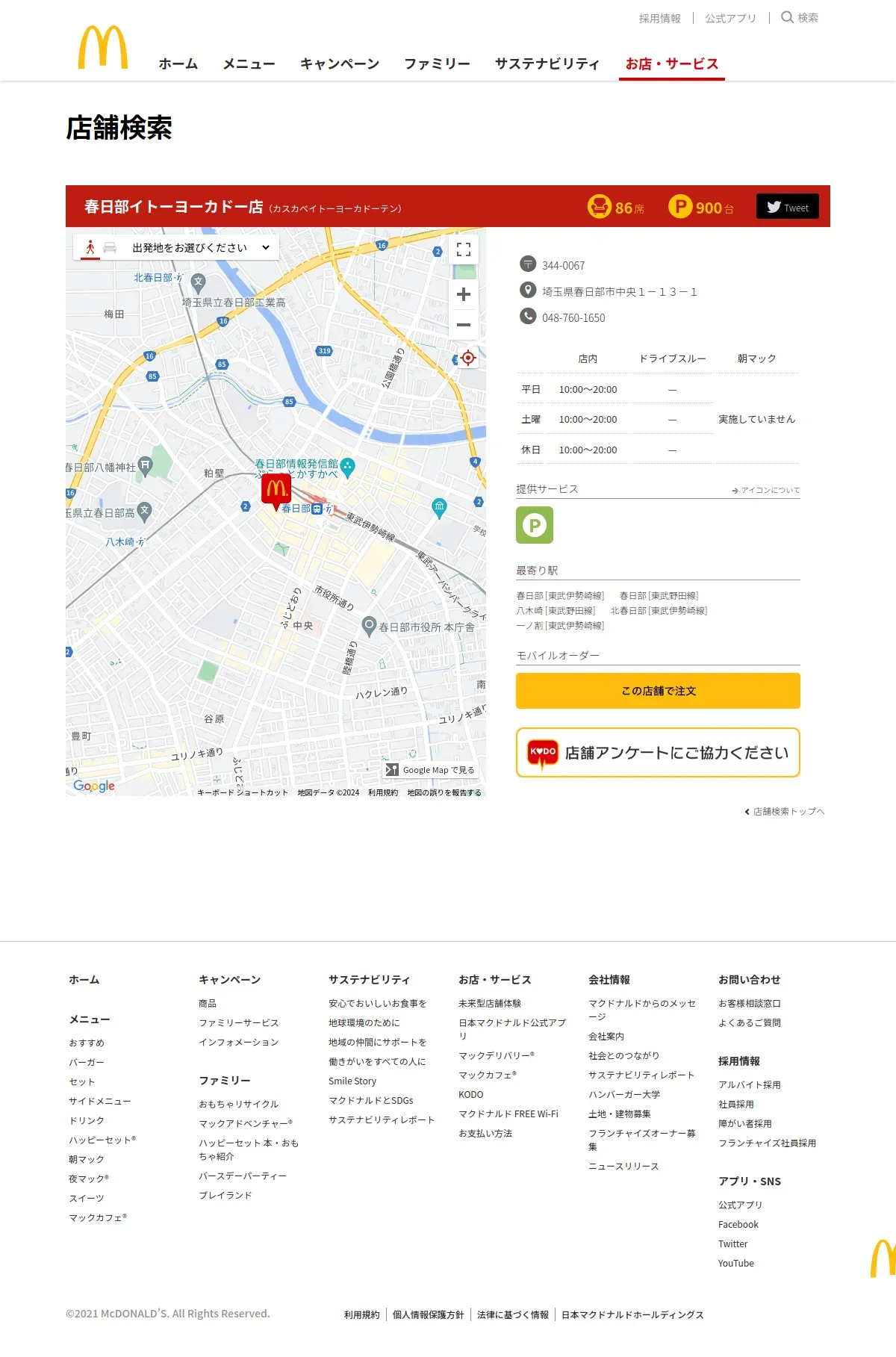Click 利用規約 link under the map
Screen dimensions: 896x1357
(x=383, y=792)
